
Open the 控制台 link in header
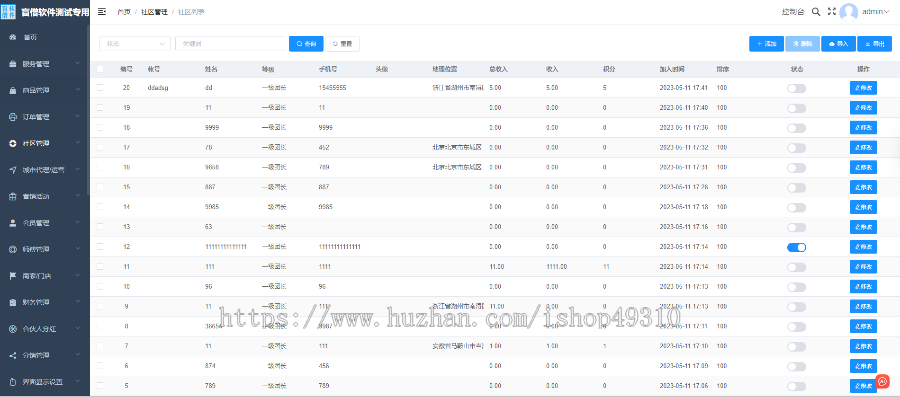[793, 11]
